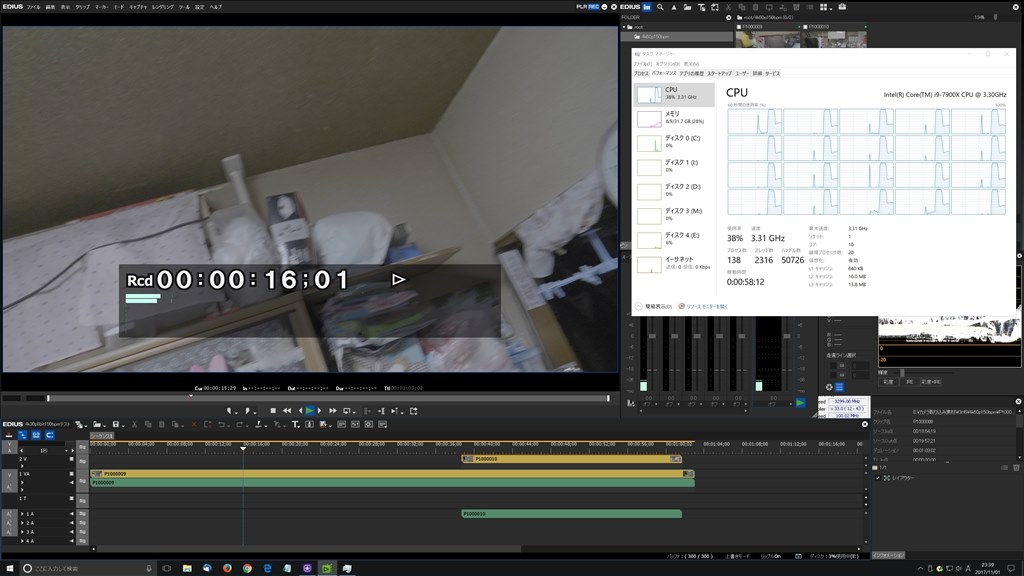The height and width of the screenshot is (576, 1024).
Task: Select Memory in Task Manager sidebar
Action: tap(674, 118)
